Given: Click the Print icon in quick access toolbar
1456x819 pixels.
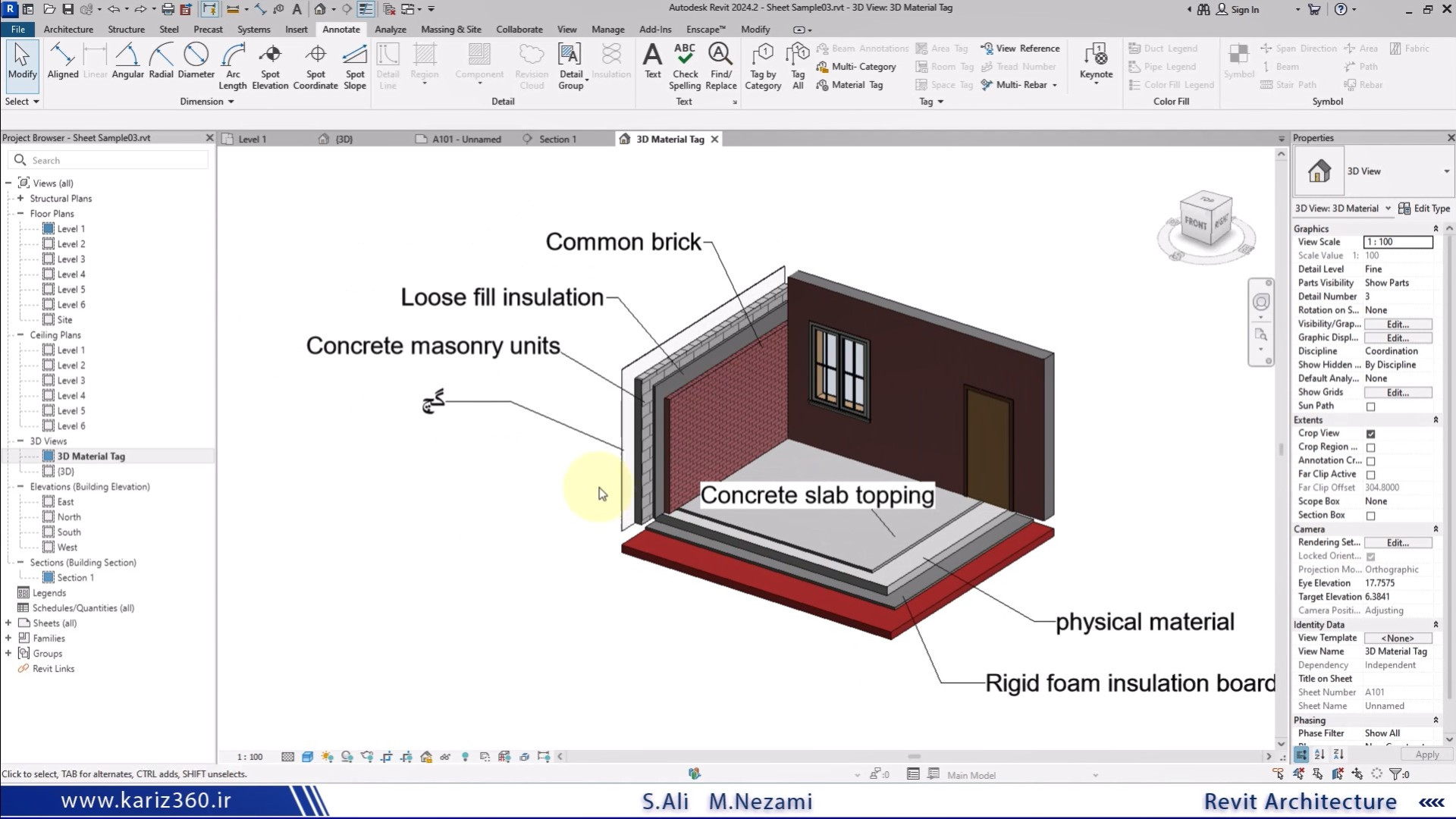Looking at the screenshot, I should pos(168,9).
